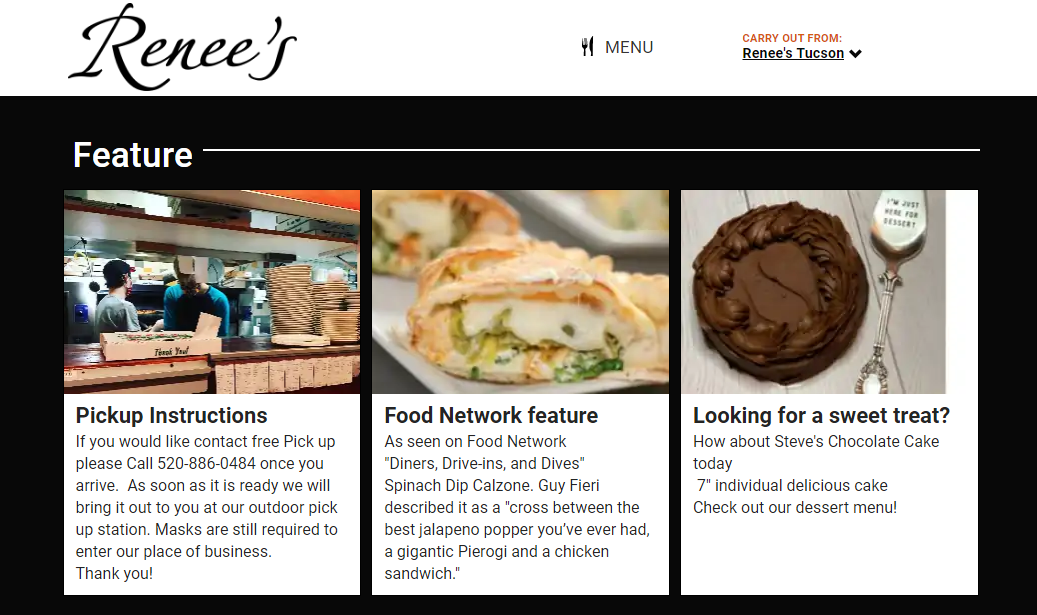Open the Food Network feature heading
Screen dimensions: 1037x615
pos(491,415)
